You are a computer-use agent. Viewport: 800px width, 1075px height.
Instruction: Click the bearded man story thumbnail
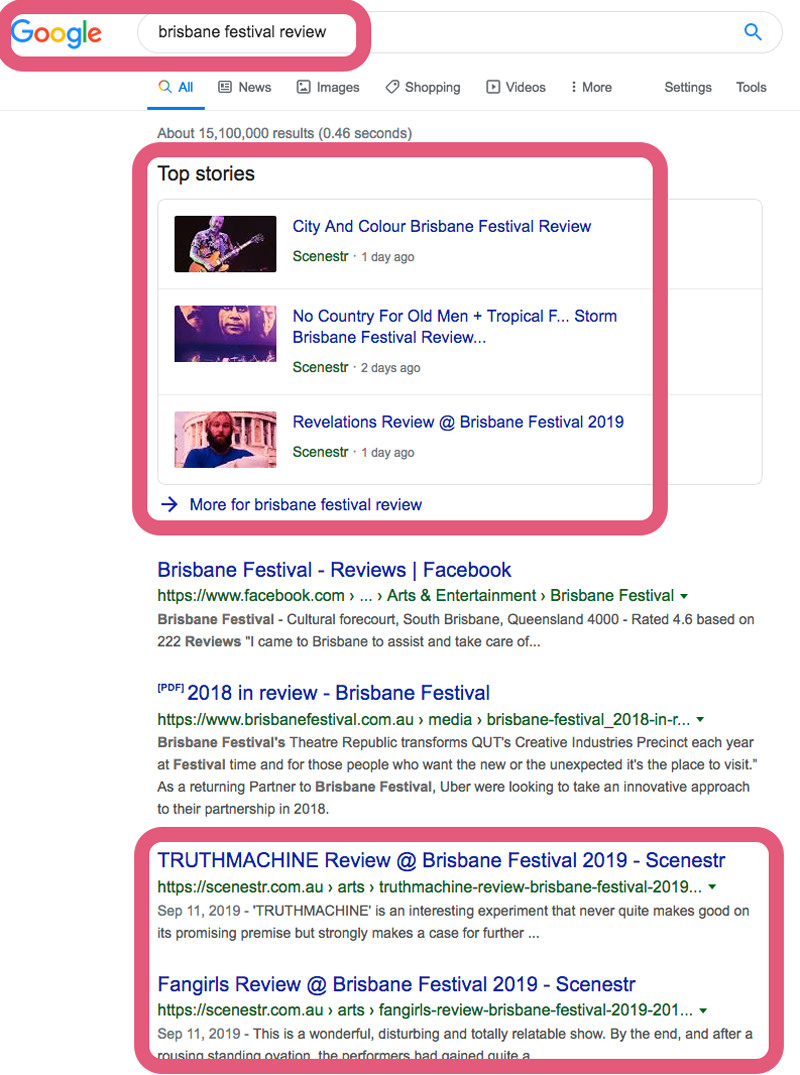(x=226, y=439)
